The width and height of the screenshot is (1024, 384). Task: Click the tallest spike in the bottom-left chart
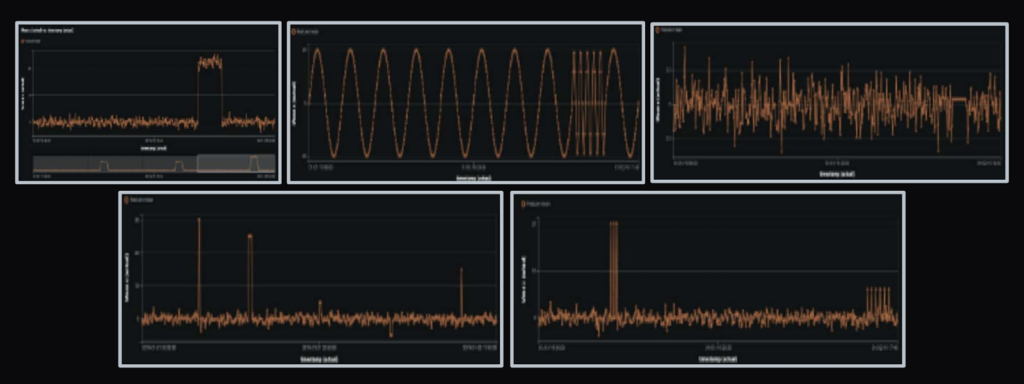tap(199, 268)
